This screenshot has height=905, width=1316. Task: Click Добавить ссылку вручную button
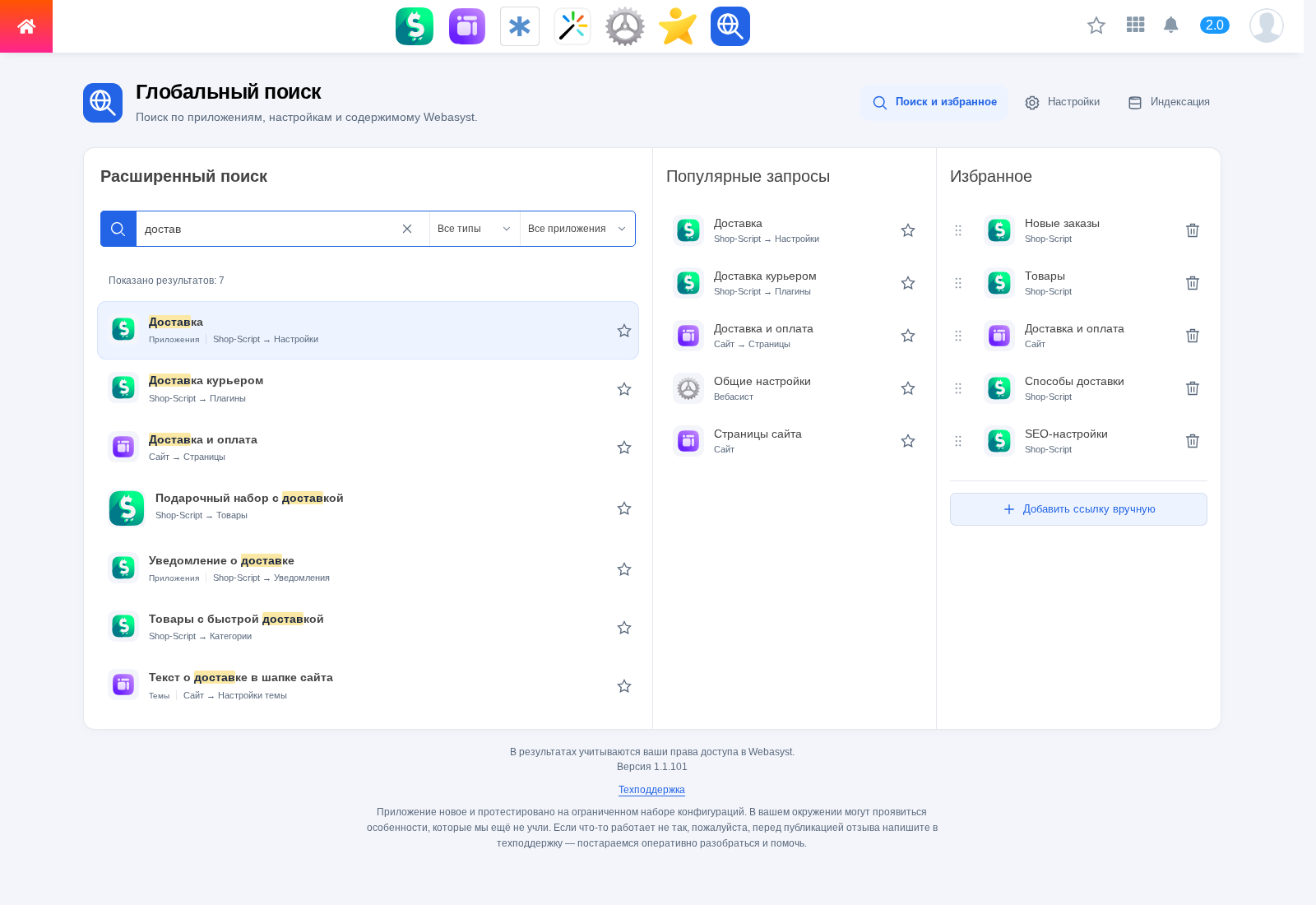1078,509
